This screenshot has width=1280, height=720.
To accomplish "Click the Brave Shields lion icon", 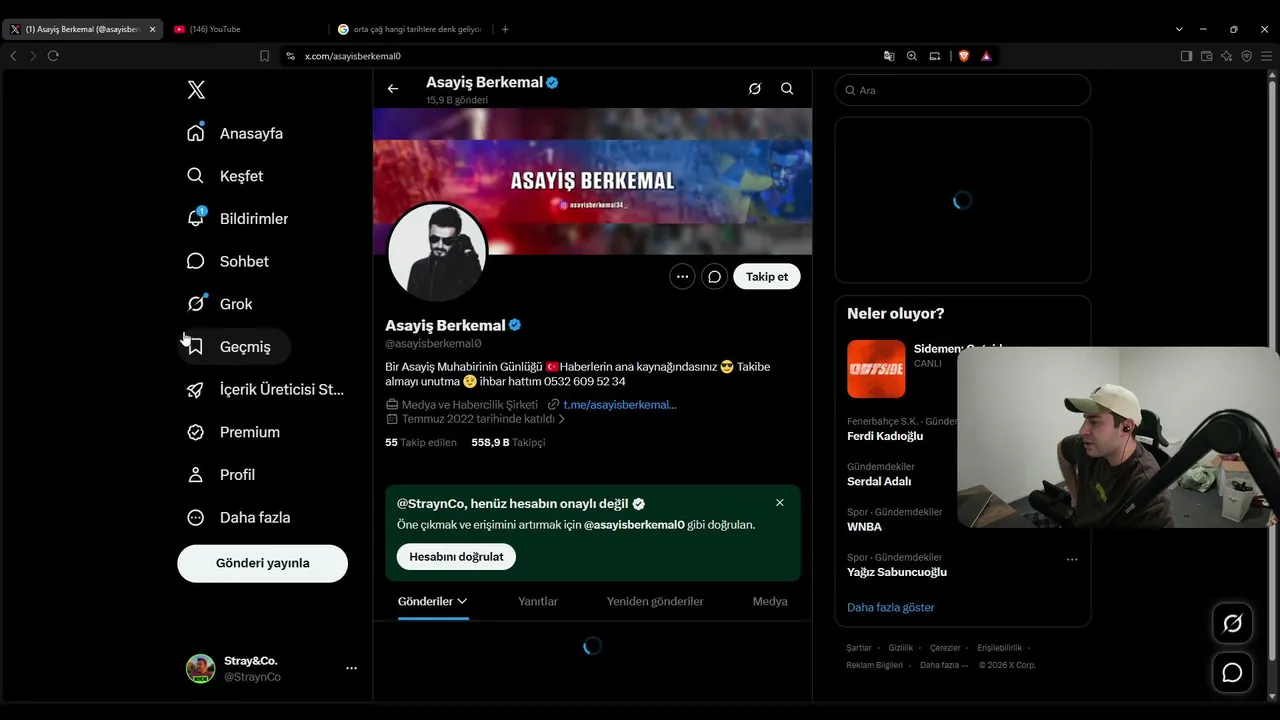I will pos(964,56).
